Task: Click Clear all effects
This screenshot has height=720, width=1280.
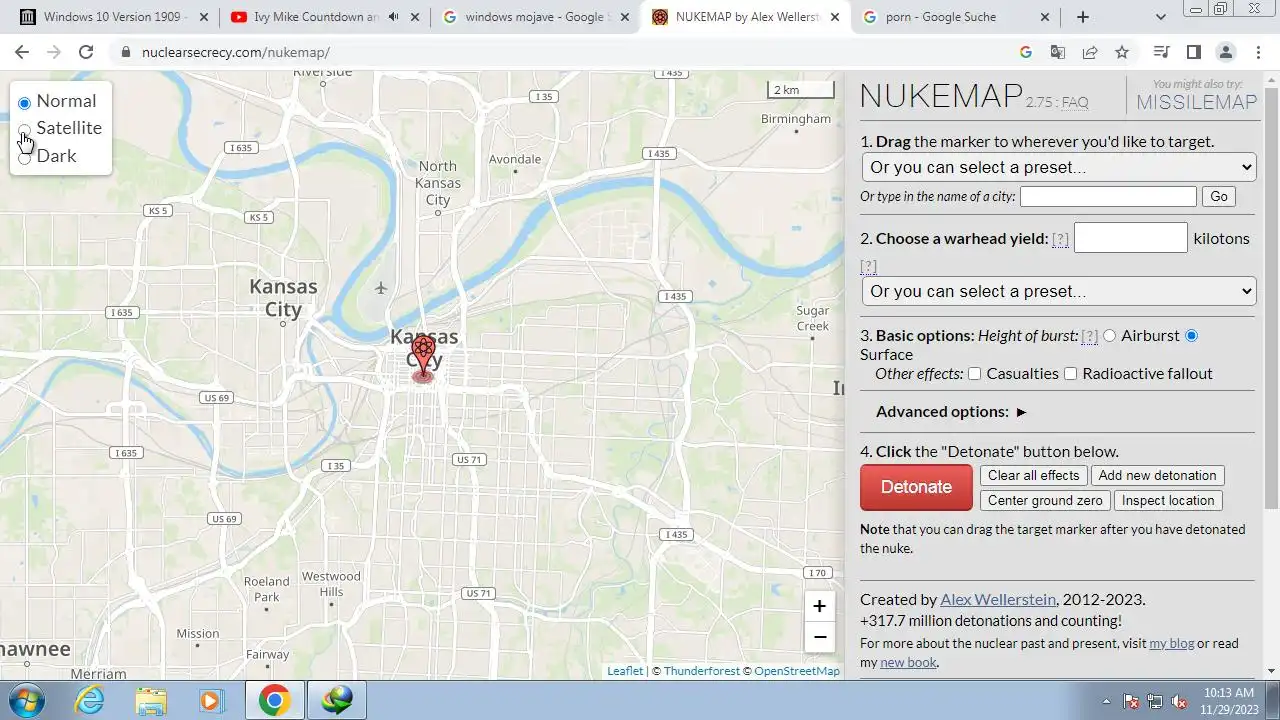Action: (1034, 476)
